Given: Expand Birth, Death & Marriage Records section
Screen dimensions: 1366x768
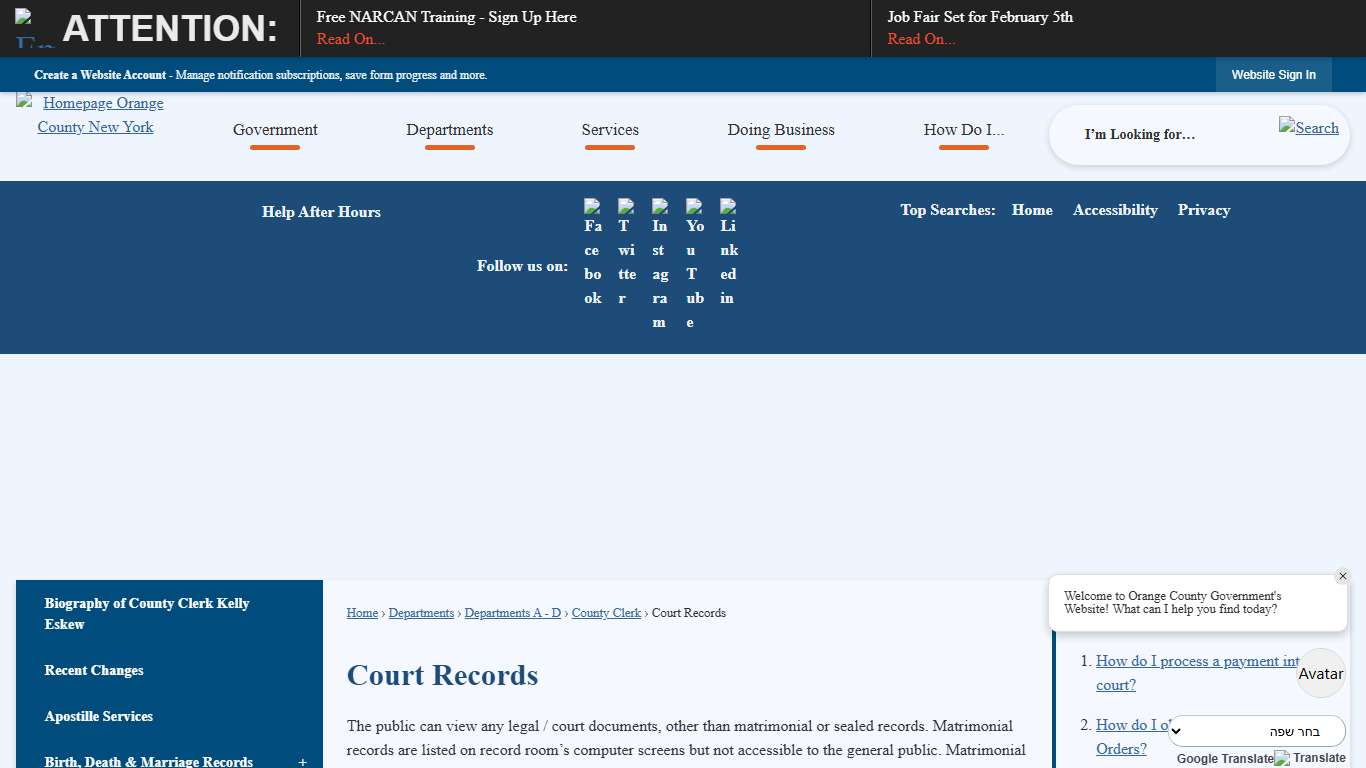Looking at the screenshot, I should point(302,761).
